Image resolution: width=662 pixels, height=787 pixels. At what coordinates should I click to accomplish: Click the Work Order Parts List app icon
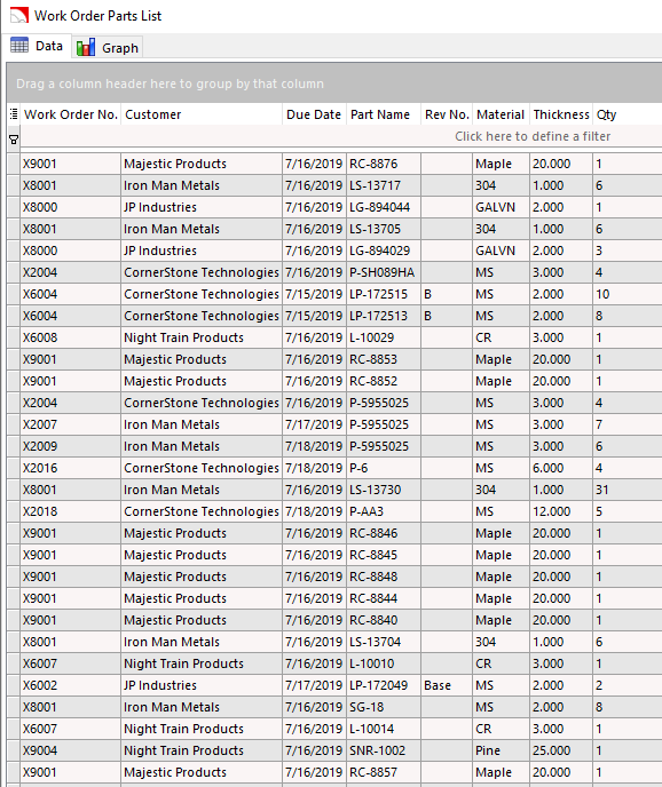19,16
